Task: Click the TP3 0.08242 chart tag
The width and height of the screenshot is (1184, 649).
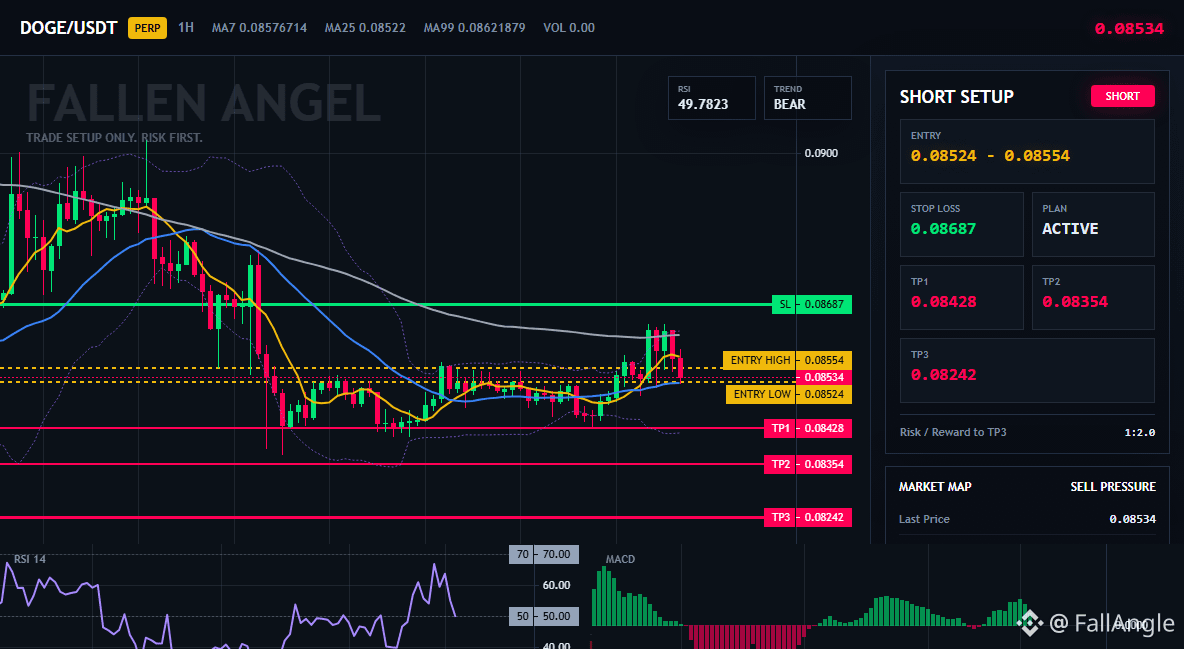Action: click(x=807, y=518)
